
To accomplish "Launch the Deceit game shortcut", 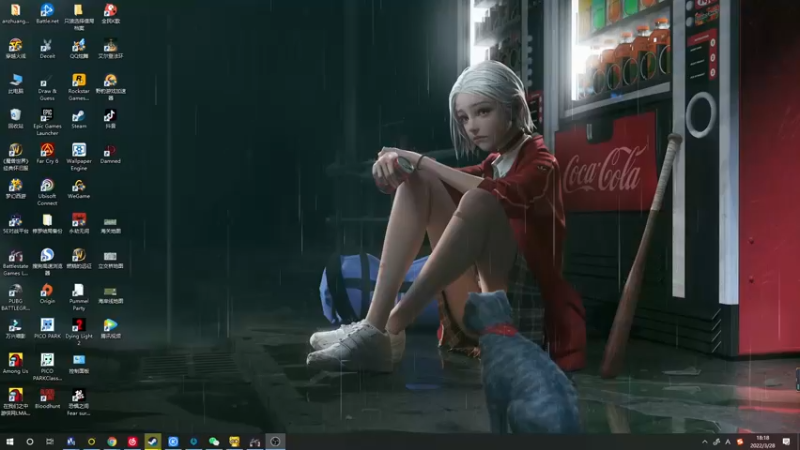I will [47, 48].
